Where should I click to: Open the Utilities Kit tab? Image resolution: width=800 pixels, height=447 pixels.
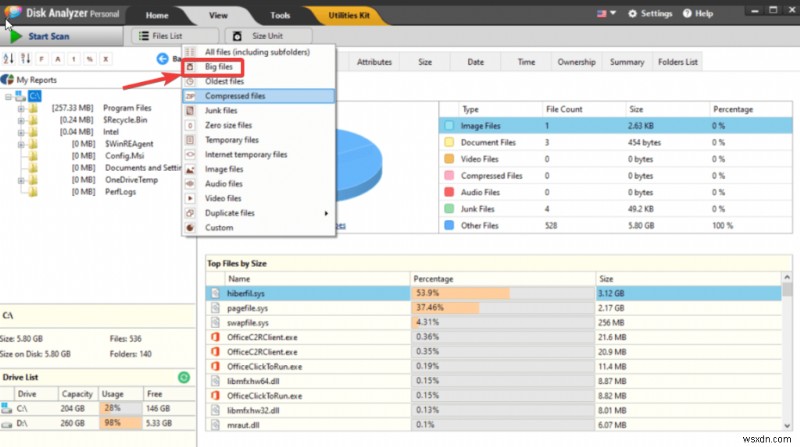click(349, 15)
